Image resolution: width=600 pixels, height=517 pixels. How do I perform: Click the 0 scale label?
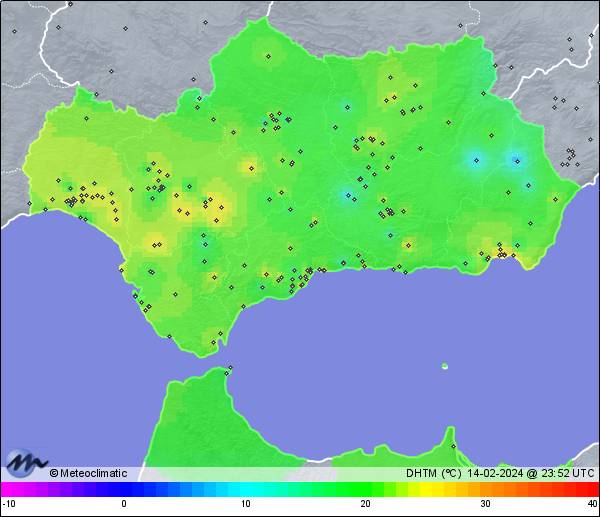124,504
